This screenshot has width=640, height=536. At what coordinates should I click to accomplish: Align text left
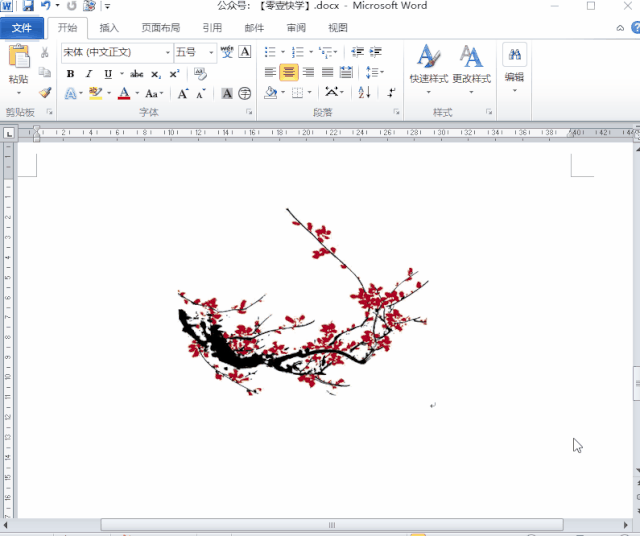(270, 72)
